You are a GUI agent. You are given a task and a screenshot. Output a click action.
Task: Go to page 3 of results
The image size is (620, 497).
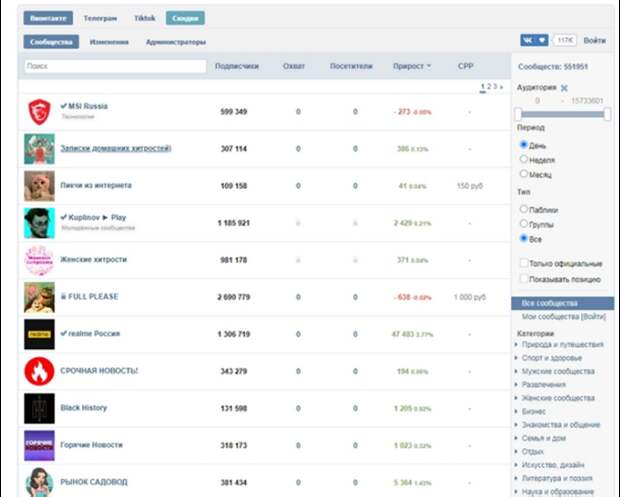click(x=495, y=87)
